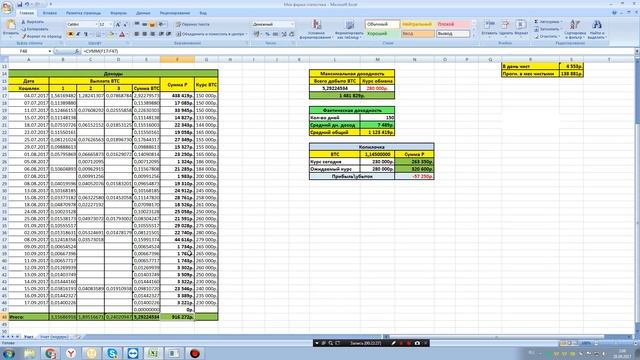Image resolution: width=640 pixels, height=360 pixels.
Task: Open the Data ribbon tab
Action: tap(143, 13)
